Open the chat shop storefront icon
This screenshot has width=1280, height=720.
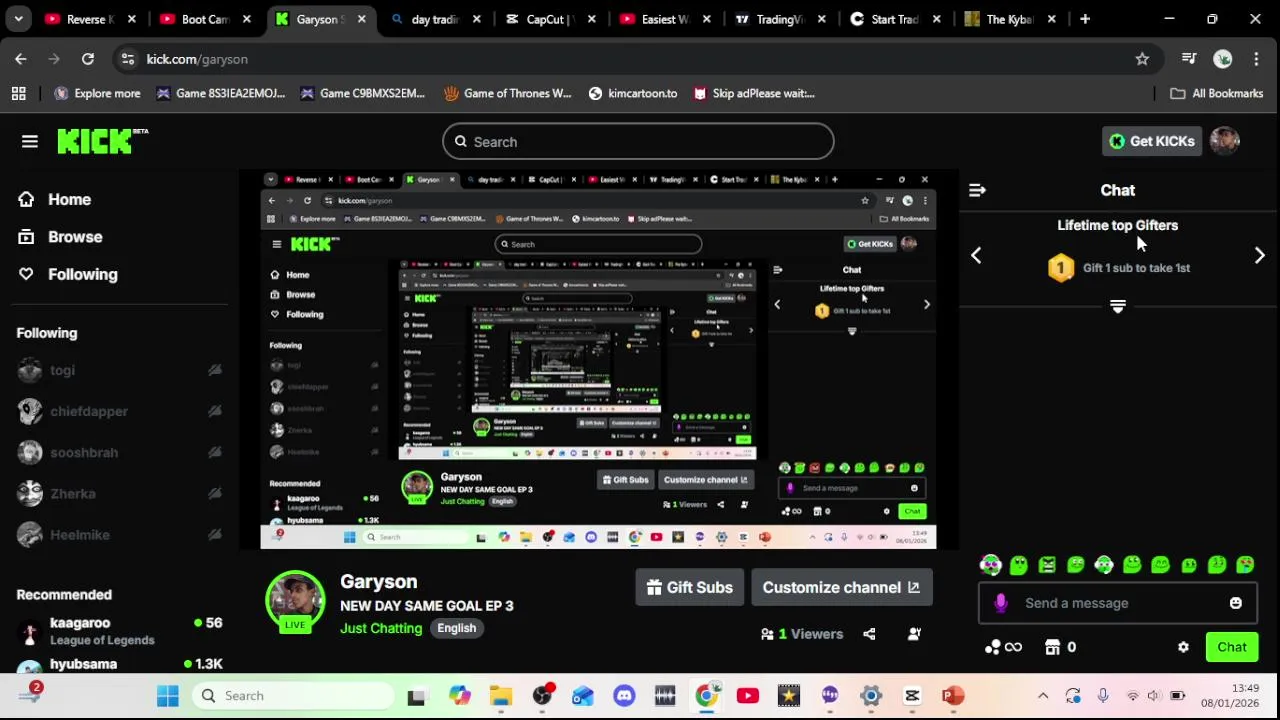click(1052, 647)
